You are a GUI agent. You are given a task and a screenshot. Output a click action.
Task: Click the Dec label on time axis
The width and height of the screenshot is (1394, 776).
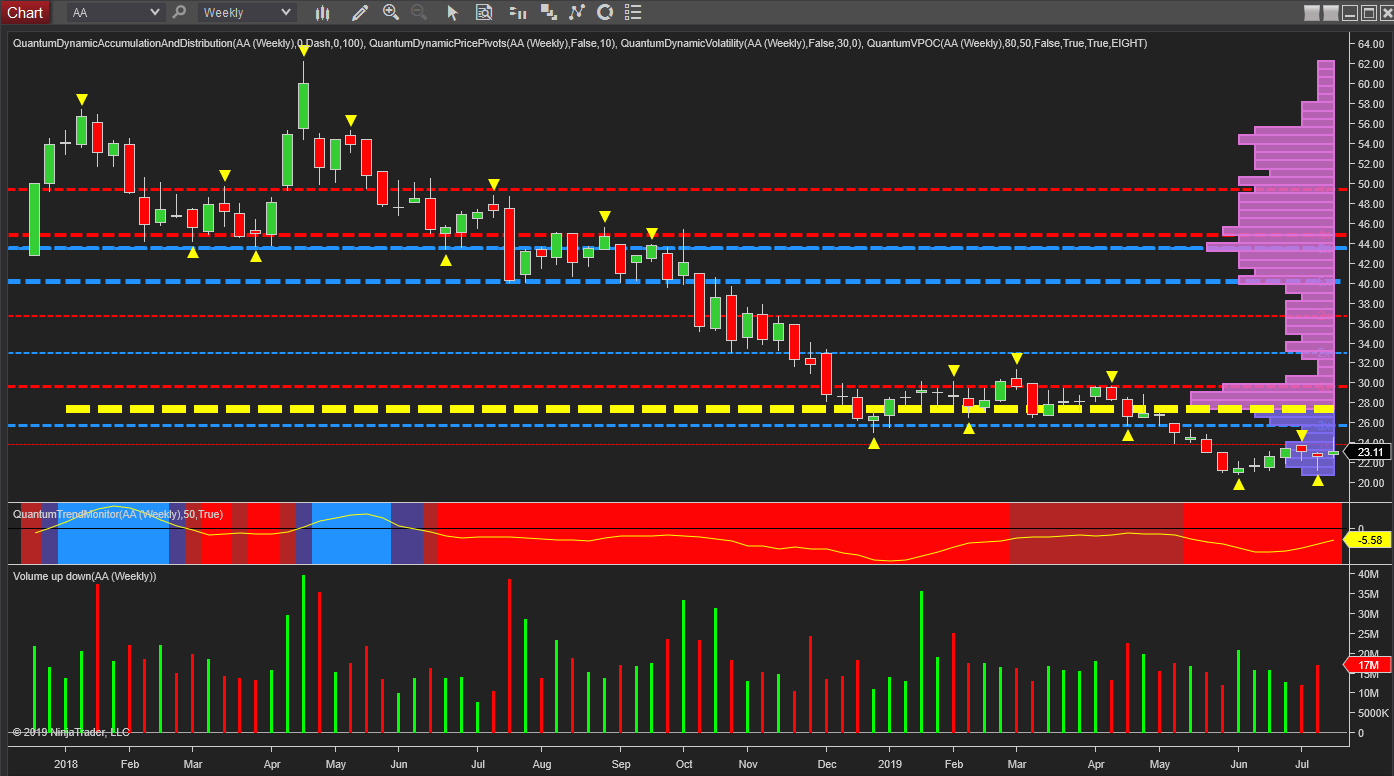pos(825,763)
